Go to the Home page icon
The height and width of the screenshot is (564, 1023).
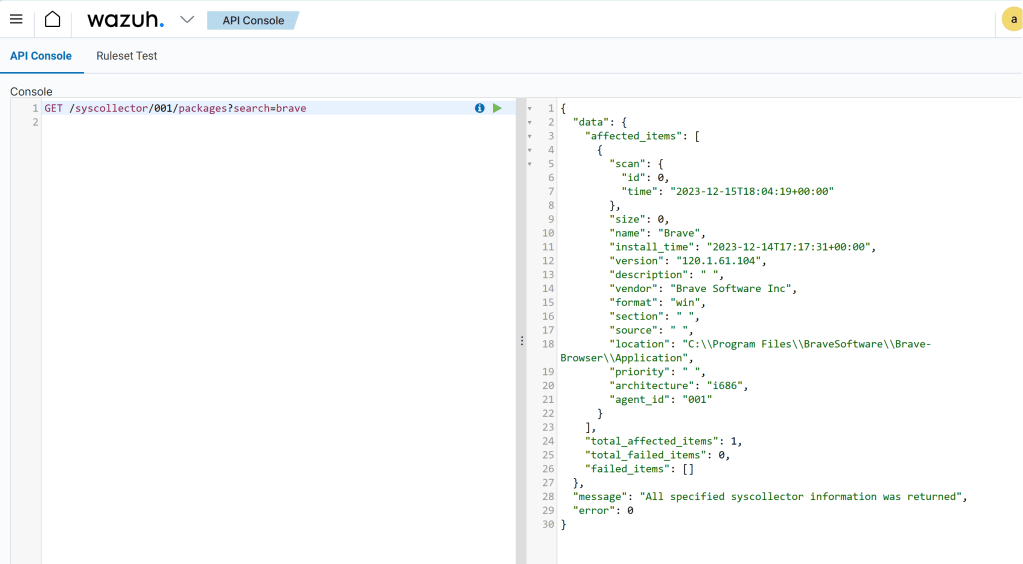[x=52, y=20]
